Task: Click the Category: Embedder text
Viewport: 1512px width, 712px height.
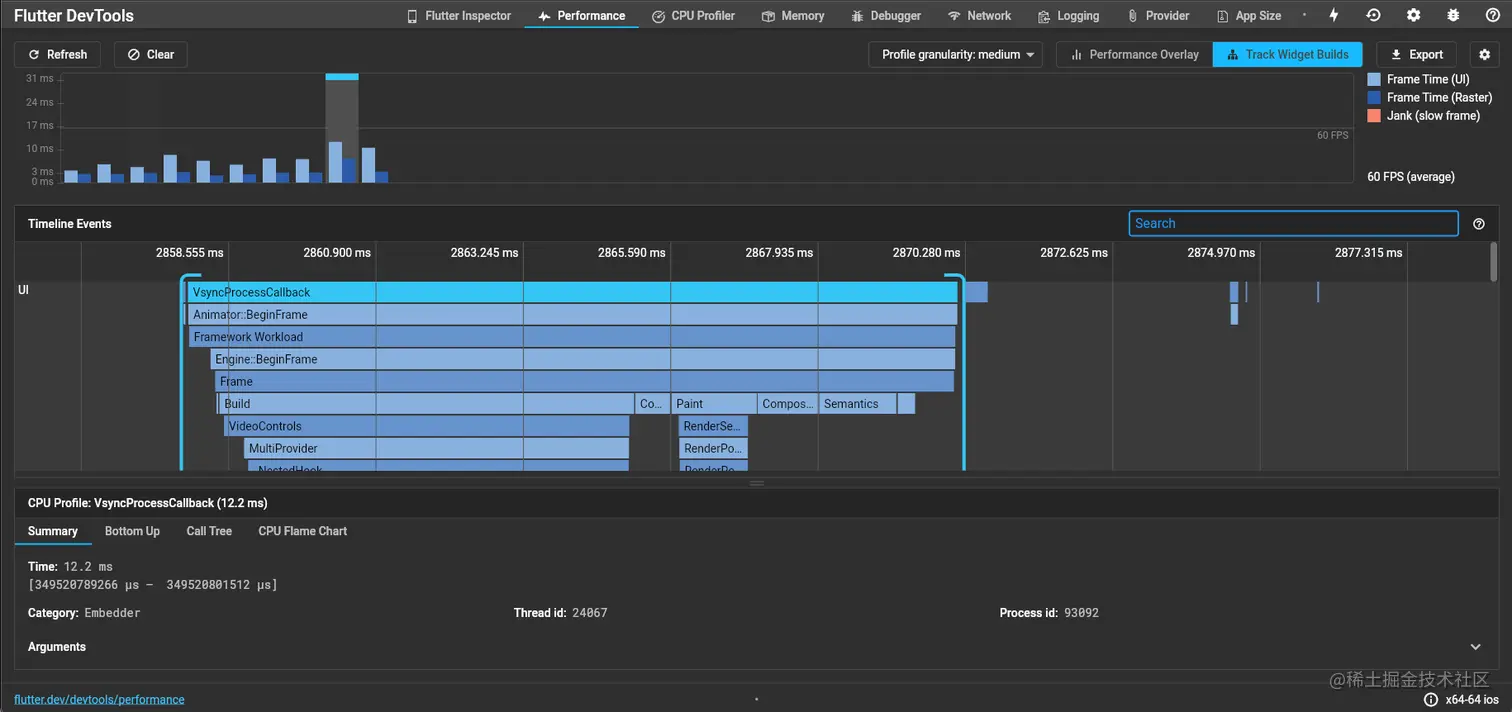Action: [x=84, y=613]
